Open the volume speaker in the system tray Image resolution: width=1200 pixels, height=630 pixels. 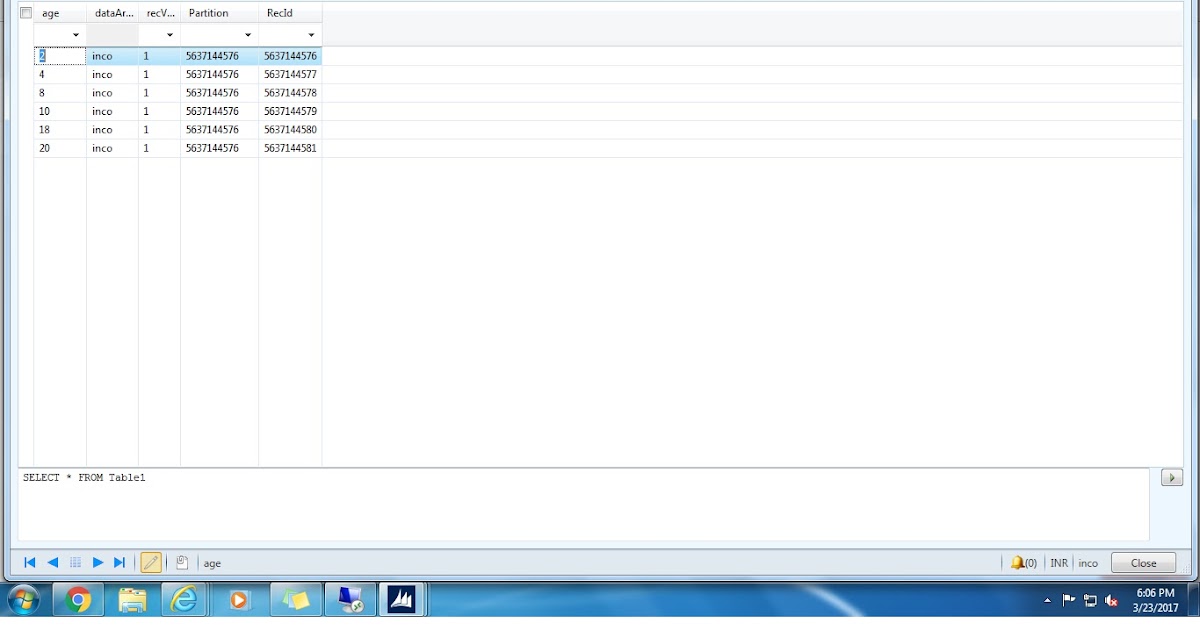pyautogui.click(x=1111, y=600)
